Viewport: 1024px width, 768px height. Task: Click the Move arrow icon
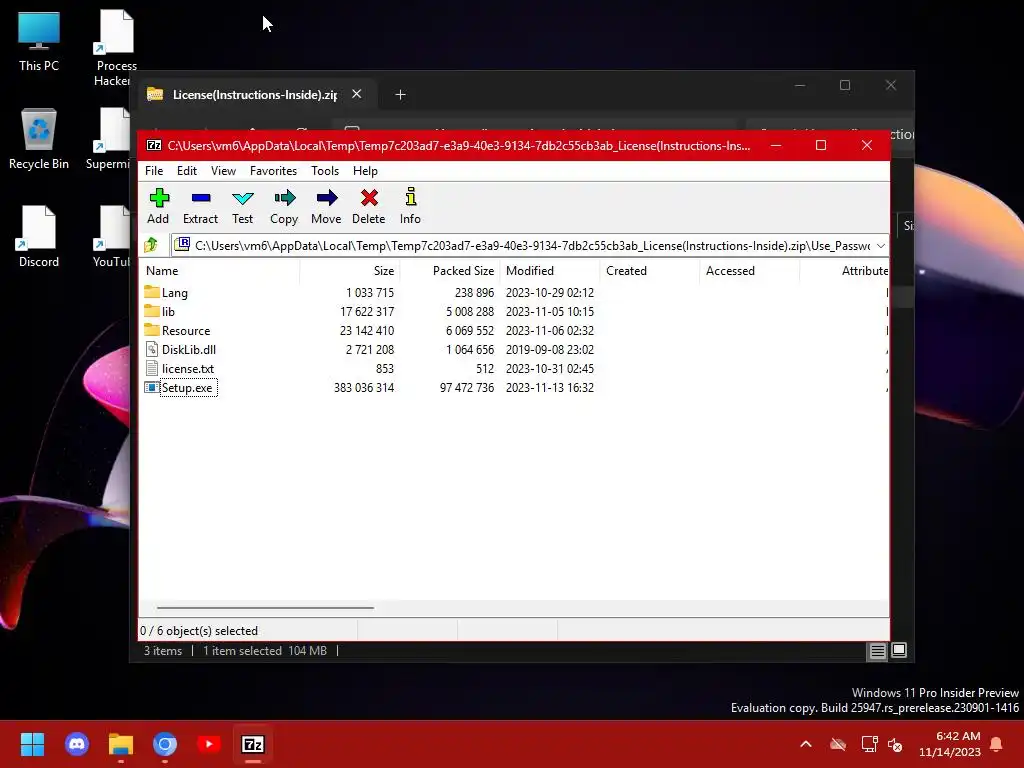326,198
